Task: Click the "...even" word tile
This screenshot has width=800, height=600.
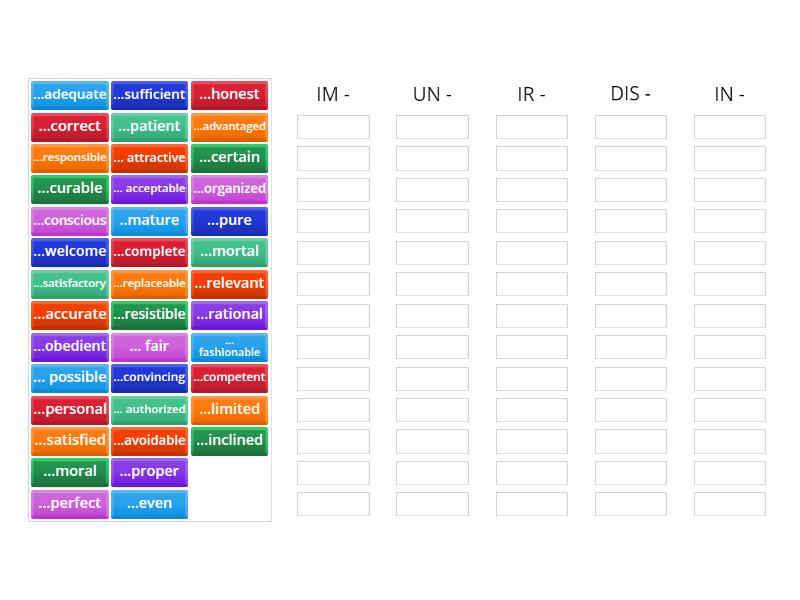Action: pyautogui.click(x=149, y=504)
